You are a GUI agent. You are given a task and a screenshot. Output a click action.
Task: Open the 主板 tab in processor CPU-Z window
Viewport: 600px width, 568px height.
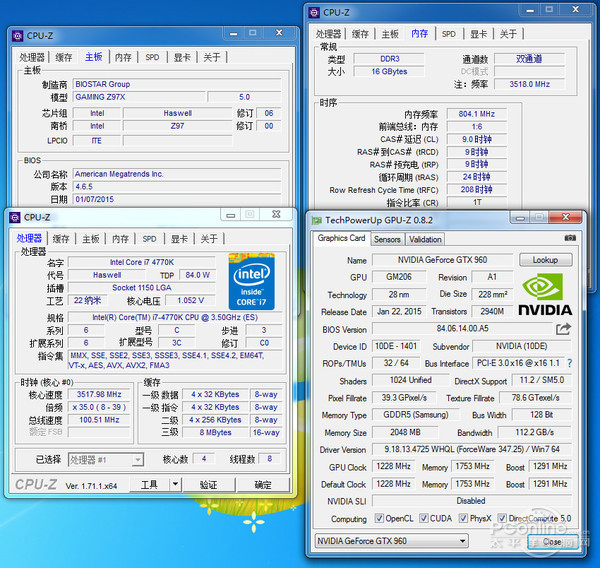(x=91, y=239)
